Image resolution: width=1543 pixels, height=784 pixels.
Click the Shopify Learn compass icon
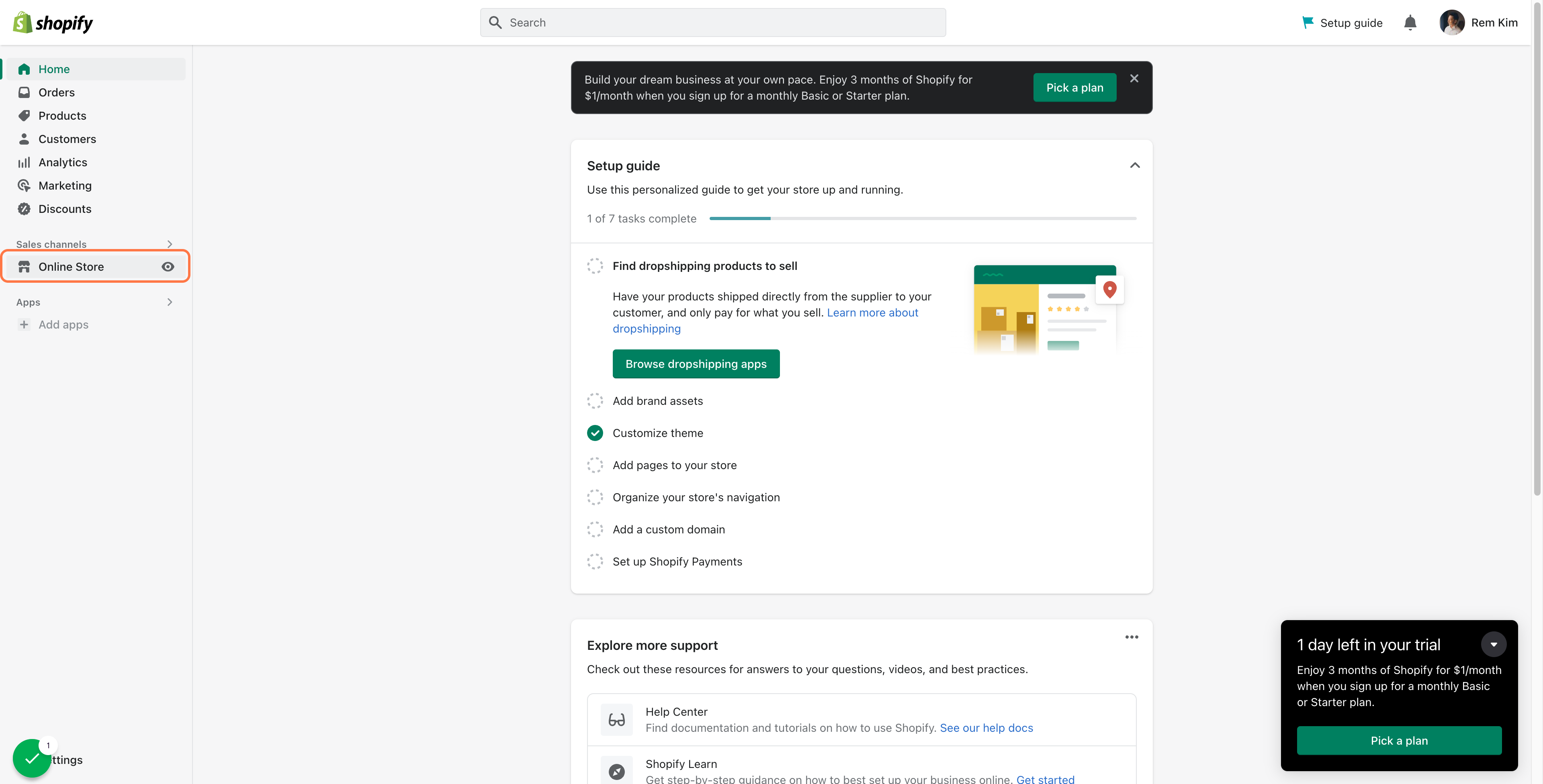point(616,772)
